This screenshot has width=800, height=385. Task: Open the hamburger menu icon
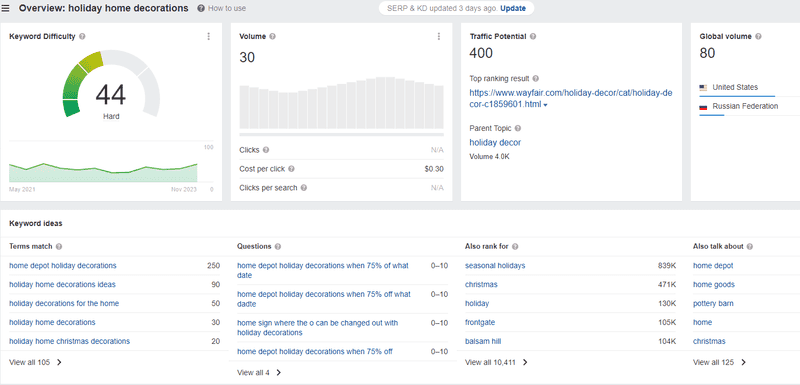6,9
